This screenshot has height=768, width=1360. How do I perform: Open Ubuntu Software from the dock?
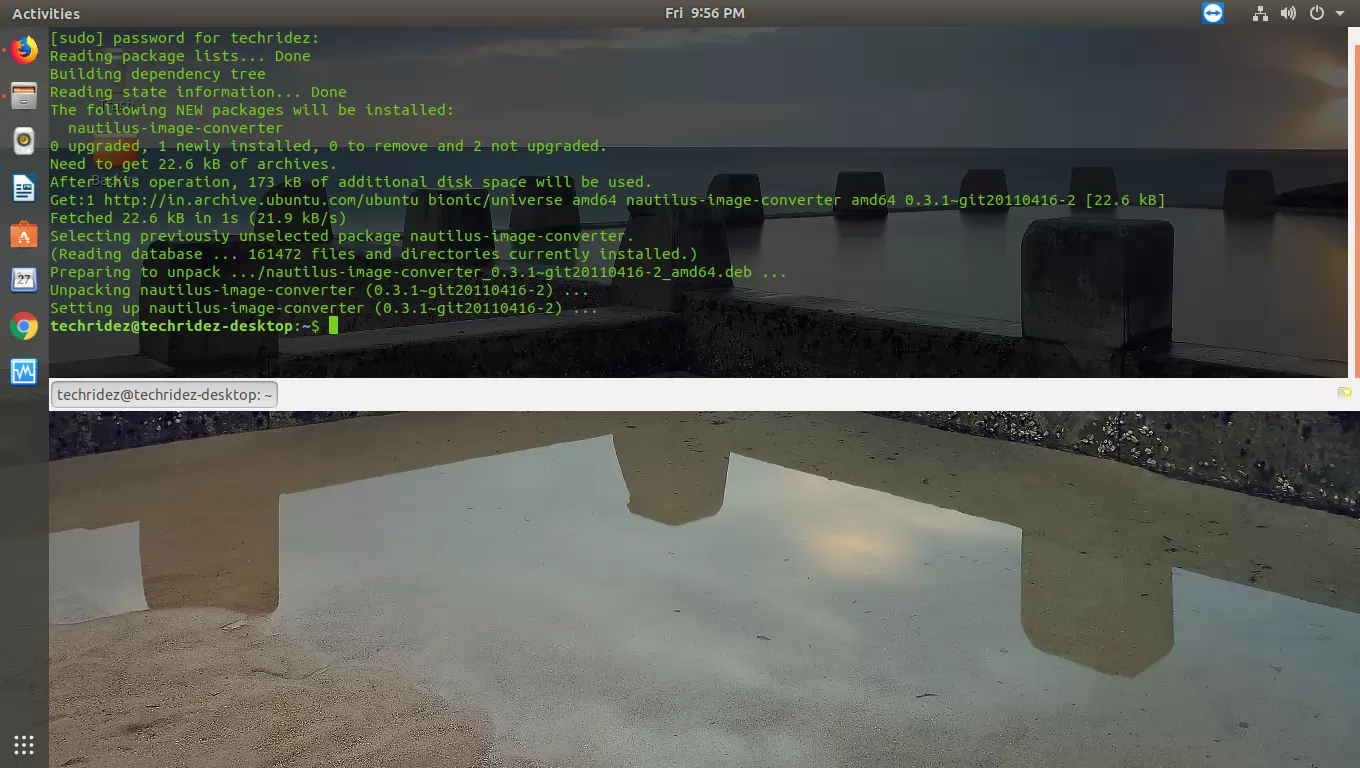tap(24, 234)
